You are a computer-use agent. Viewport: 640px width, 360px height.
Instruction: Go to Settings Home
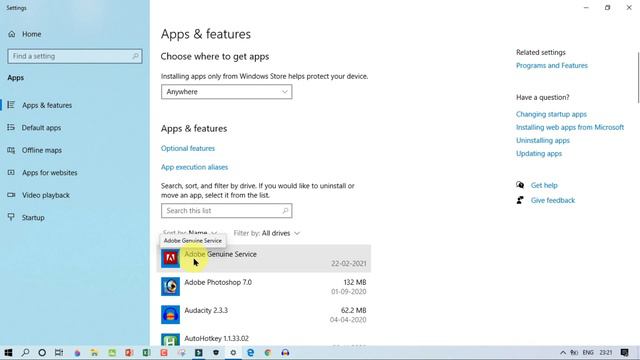point(24,34)
